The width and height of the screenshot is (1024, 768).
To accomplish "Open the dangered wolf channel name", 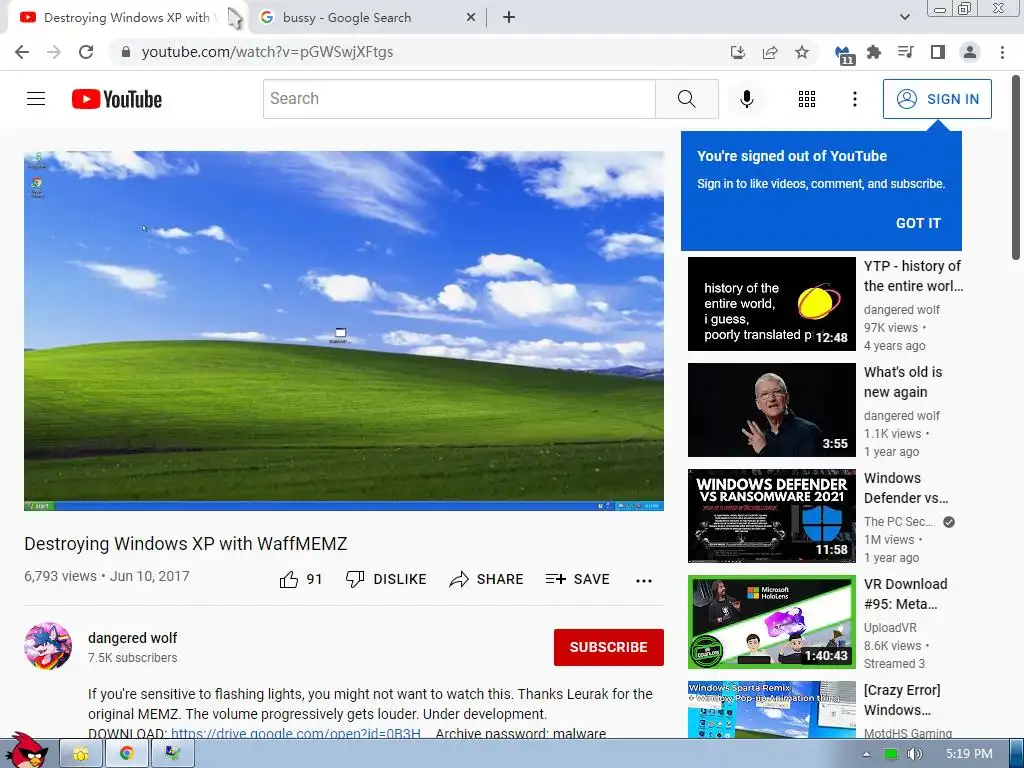I will coord(133,638).
